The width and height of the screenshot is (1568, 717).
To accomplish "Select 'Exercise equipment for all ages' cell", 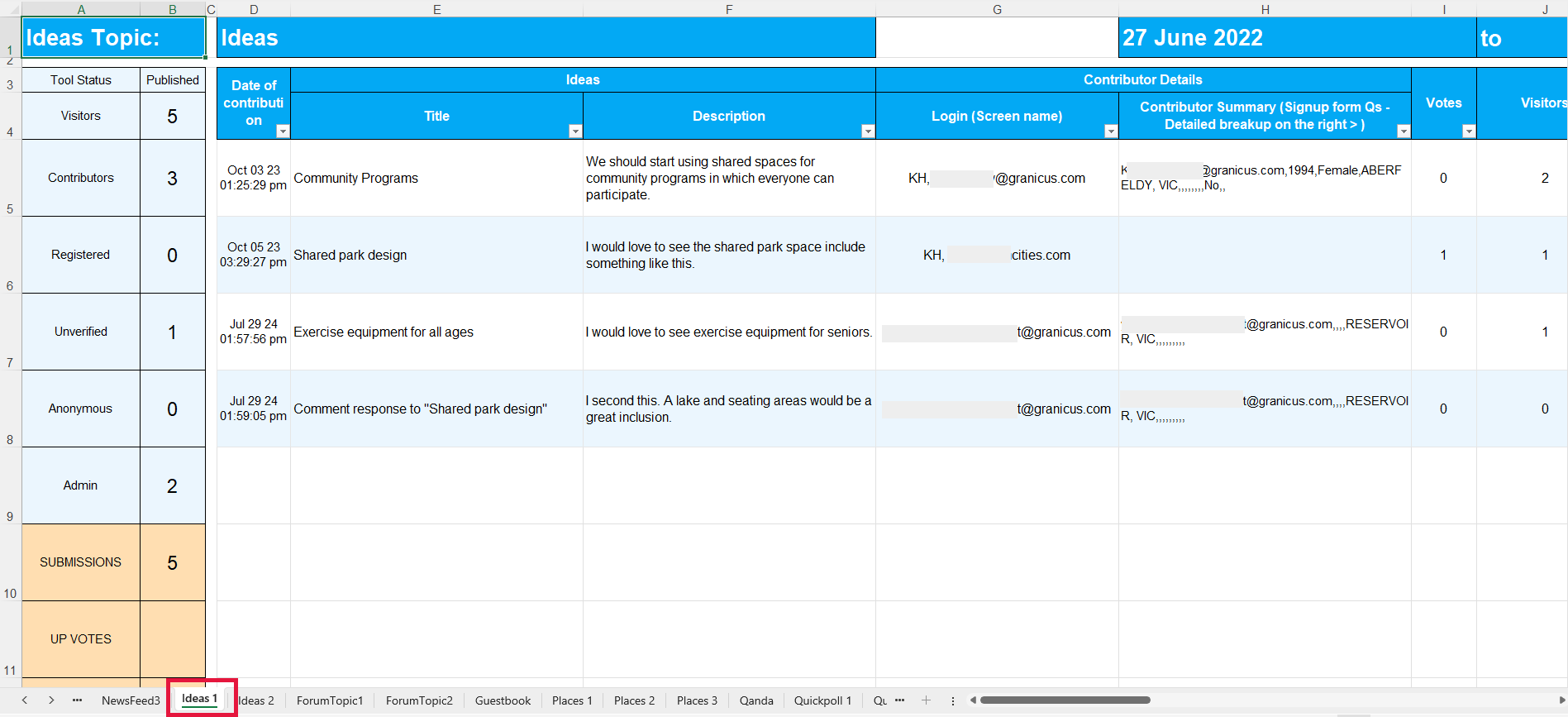I will pos(436,332).
